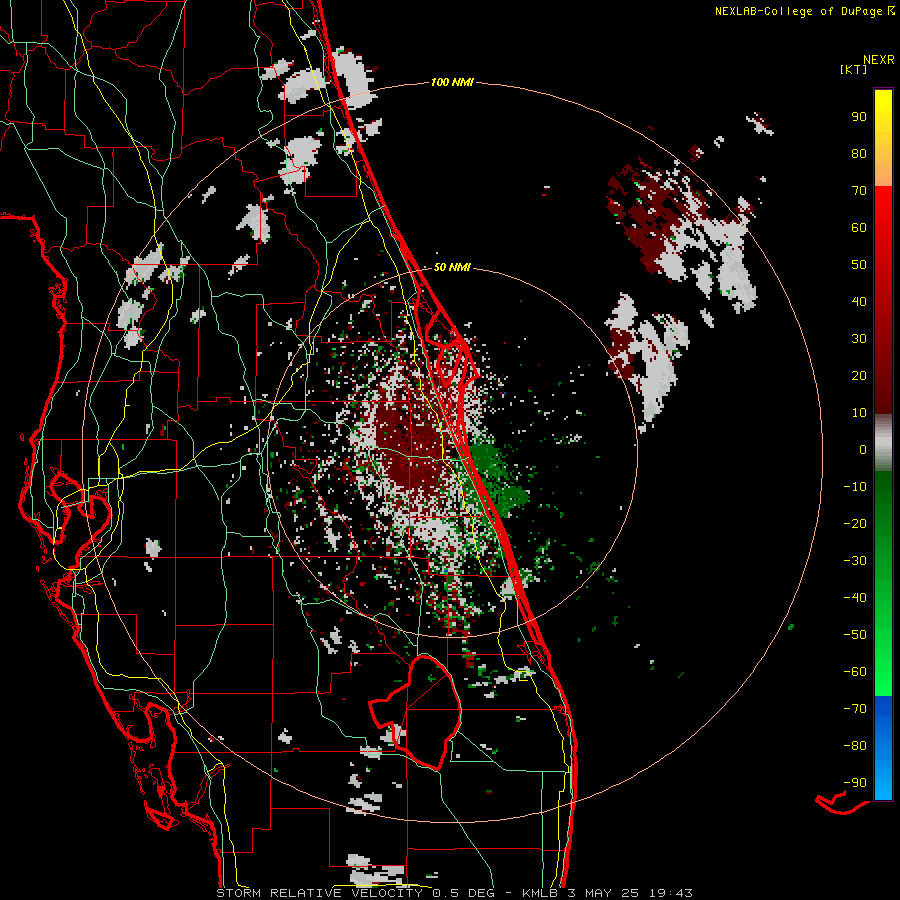Click the Storm Relative Velocity caption at bottom
900x900 pixels.
click(x=454, y=893)
